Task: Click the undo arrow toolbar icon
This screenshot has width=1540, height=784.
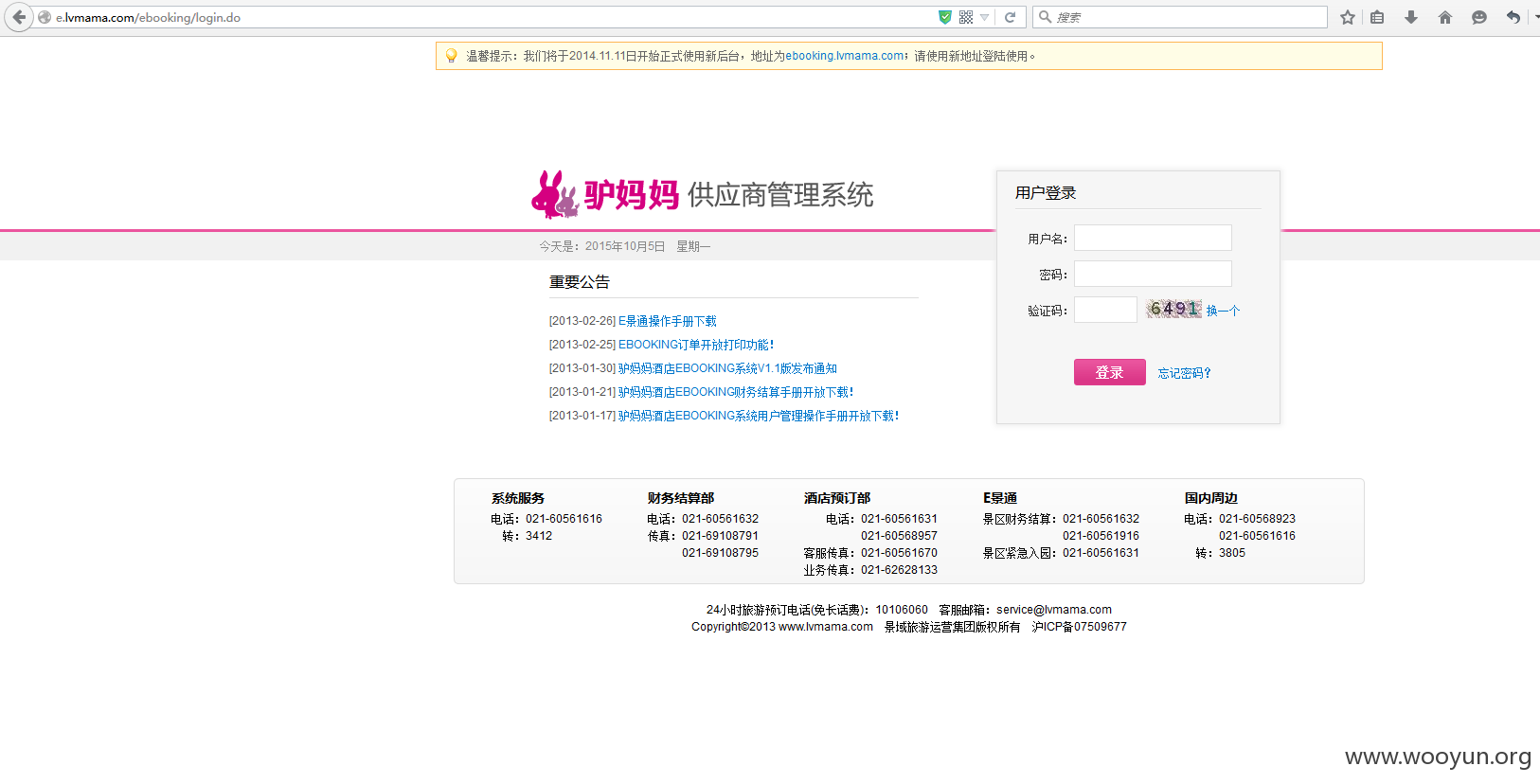Action: click(1513, 17)
